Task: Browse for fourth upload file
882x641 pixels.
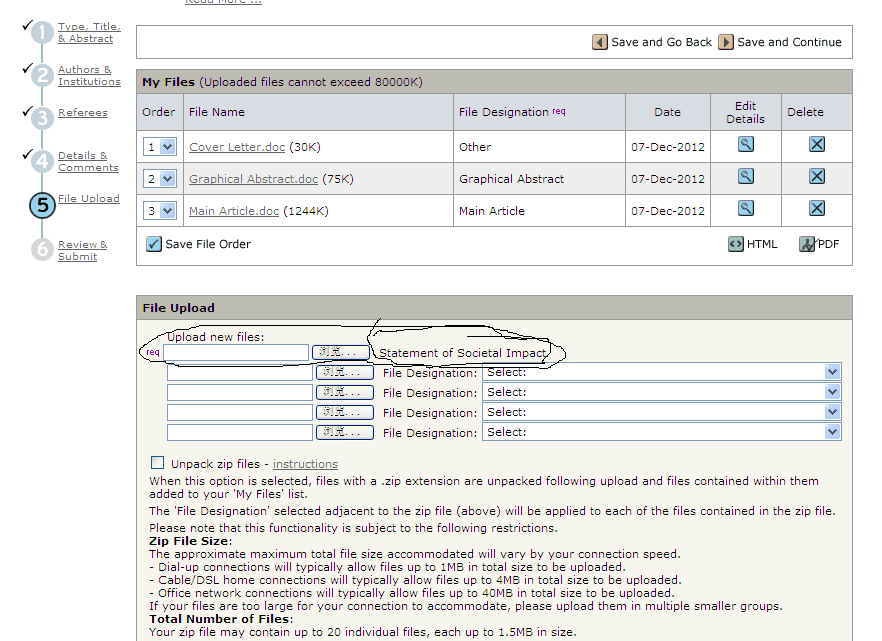Action: tap(345, 412)
